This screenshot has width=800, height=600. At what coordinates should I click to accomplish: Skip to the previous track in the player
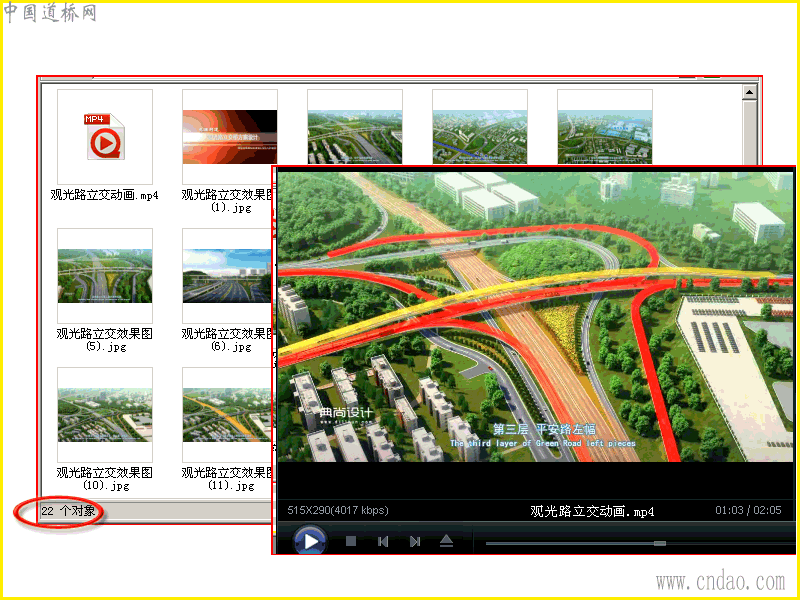coord(383,541)
